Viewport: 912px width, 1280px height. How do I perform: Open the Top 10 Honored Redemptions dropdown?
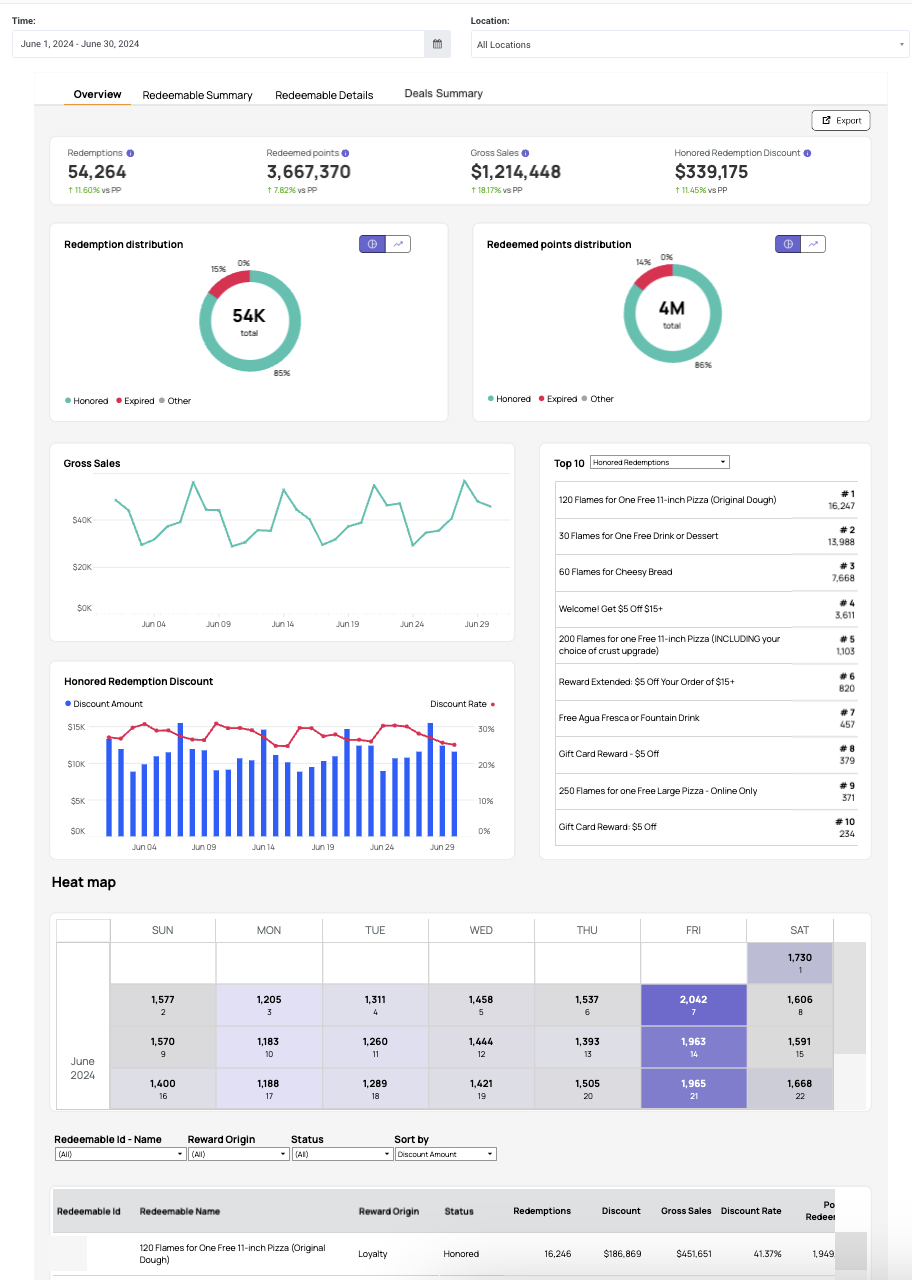pyautogui.click(x=660, y=462)
